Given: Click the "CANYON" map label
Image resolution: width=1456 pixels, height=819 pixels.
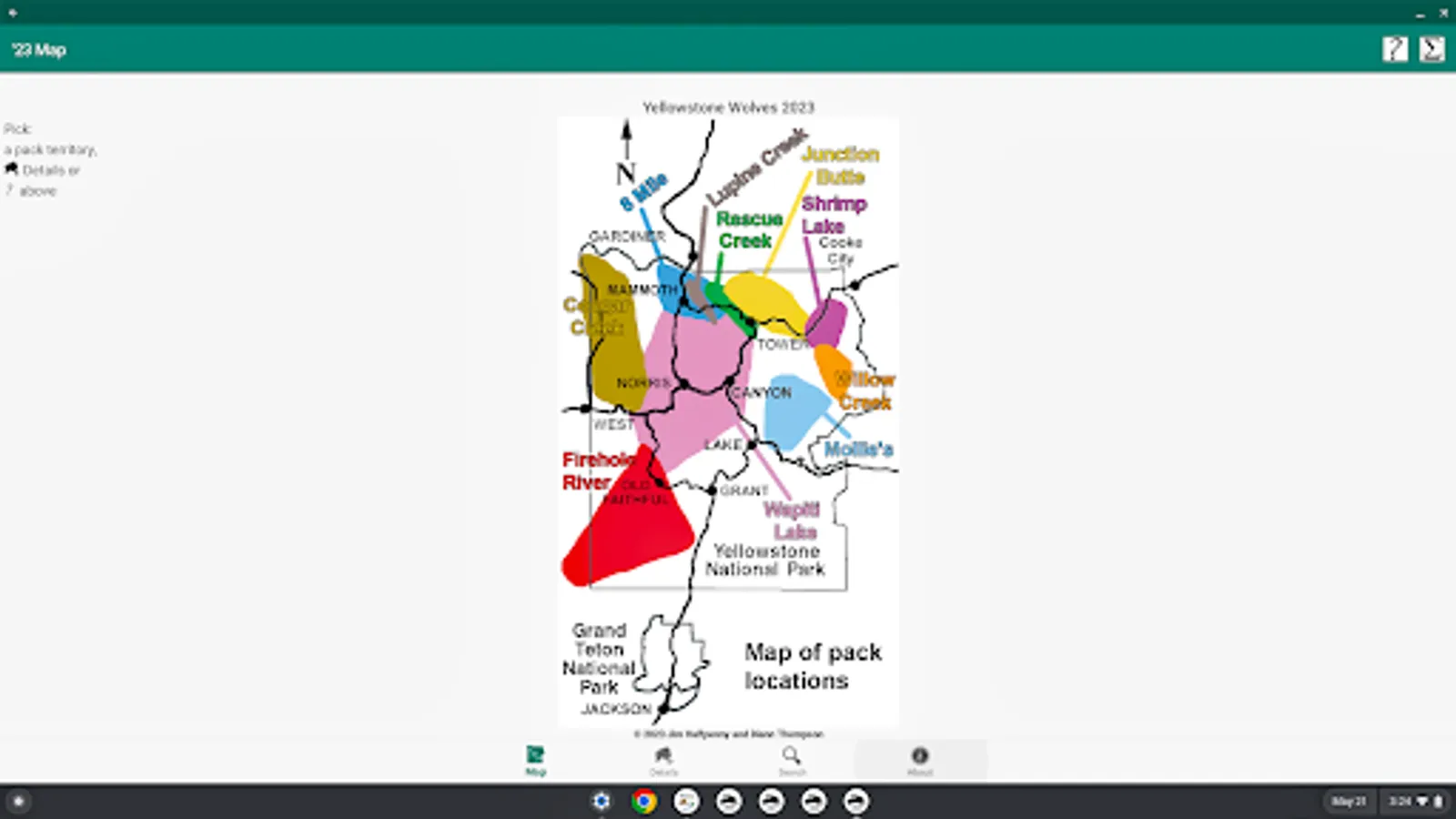Looking at the screenshot, I should click(762, 392).
